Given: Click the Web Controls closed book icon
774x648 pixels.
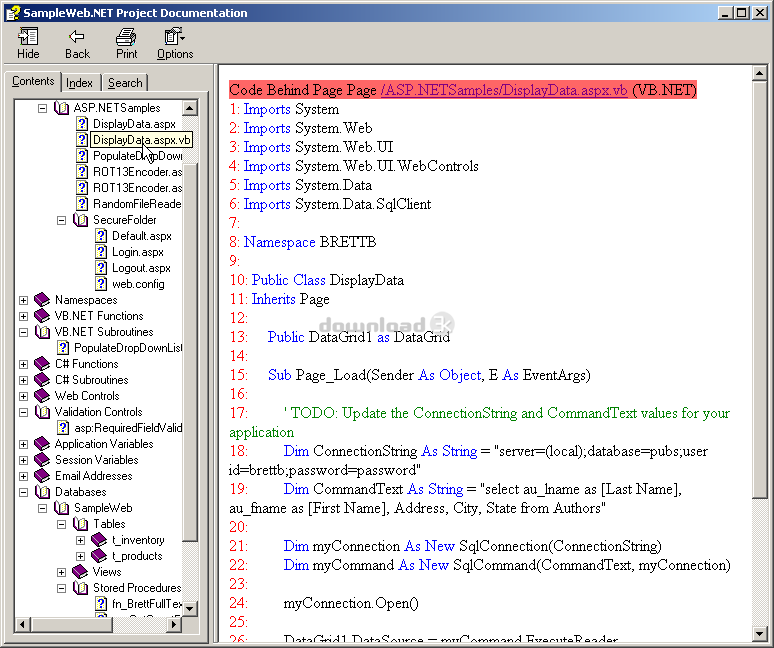Looking at the screenshot, I should pos(42,396).
